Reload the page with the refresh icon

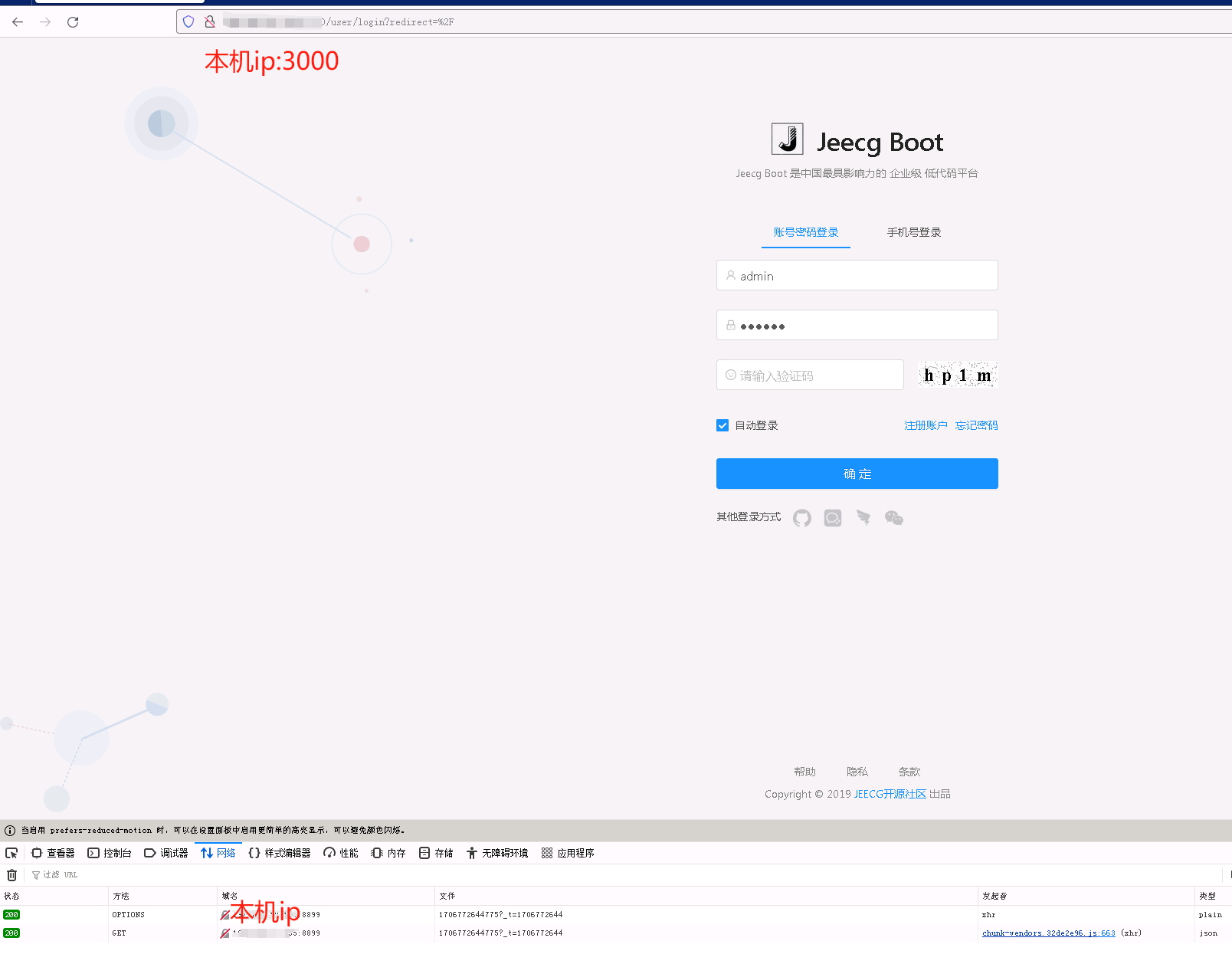point(73,21)
